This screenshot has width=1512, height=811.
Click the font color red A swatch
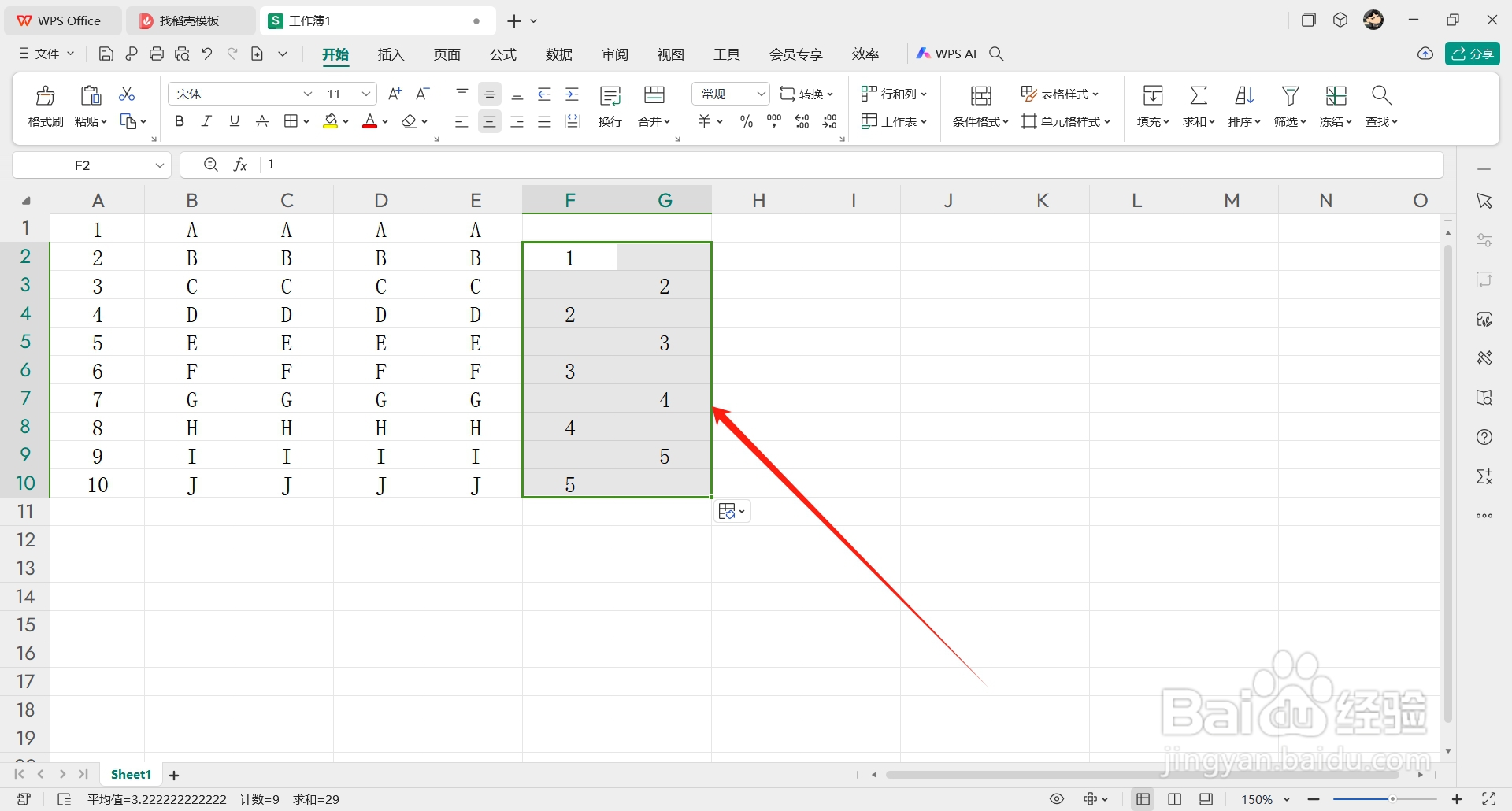pyautogui.click(x=370, y=121)
